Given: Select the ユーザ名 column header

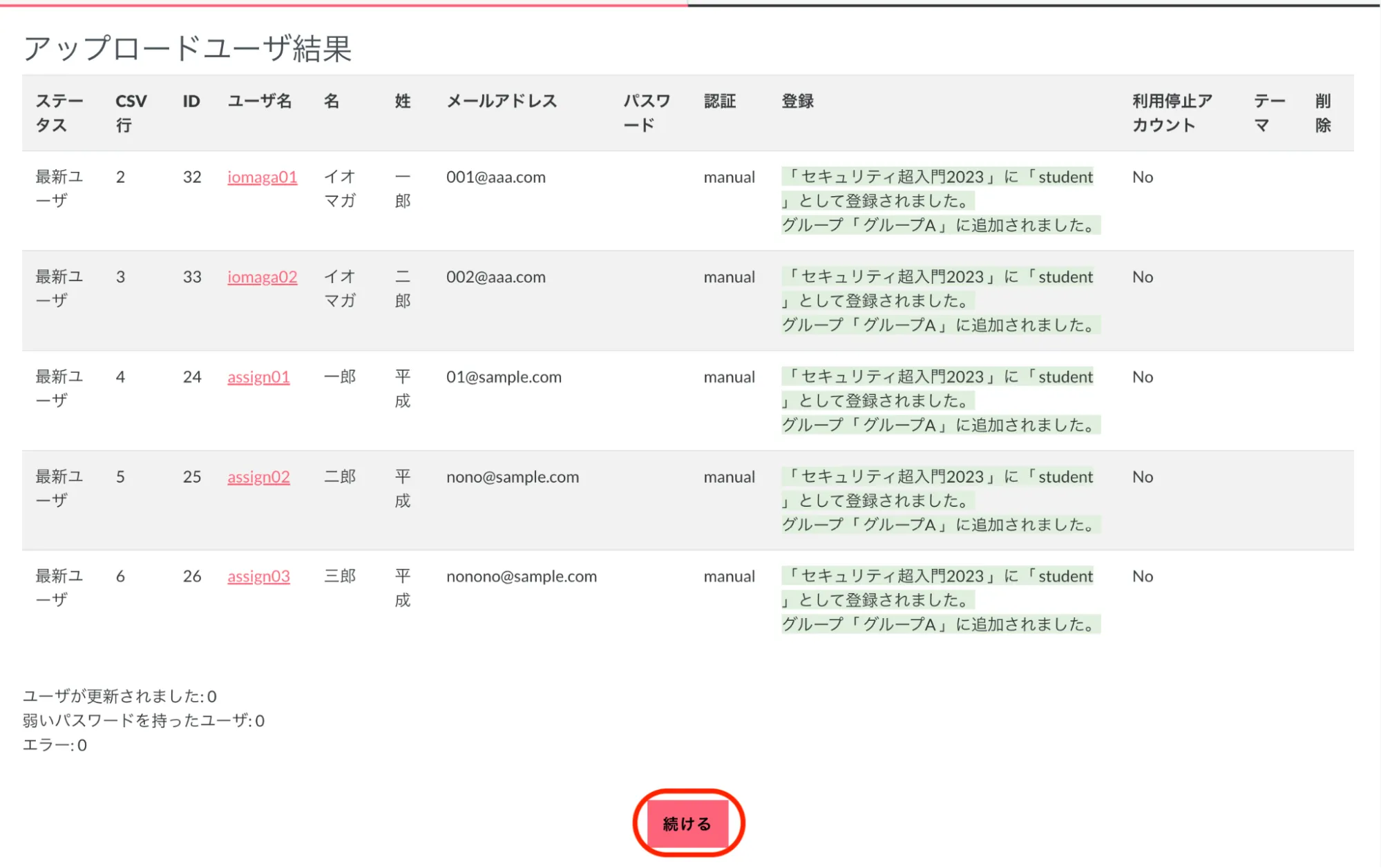Looking at the screenshot, I should coord(260,102).
